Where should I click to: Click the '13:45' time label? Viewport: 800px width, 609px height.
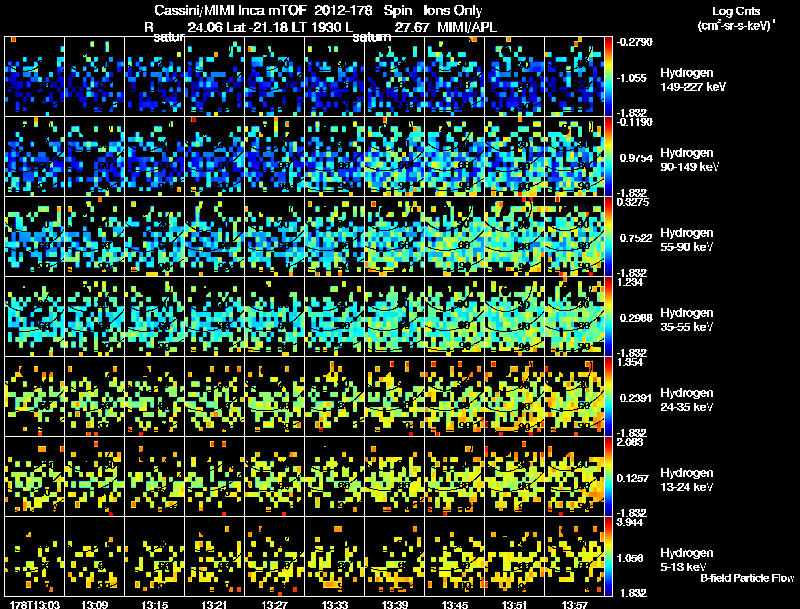click(455, 604)
